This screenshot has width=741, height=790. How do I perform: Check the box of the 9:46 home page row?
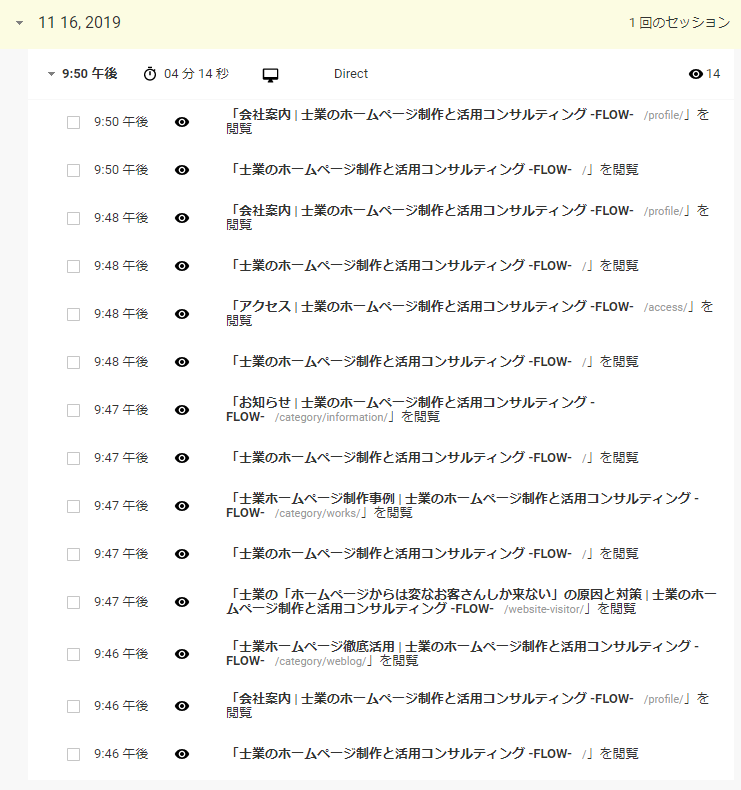[74, 754]
